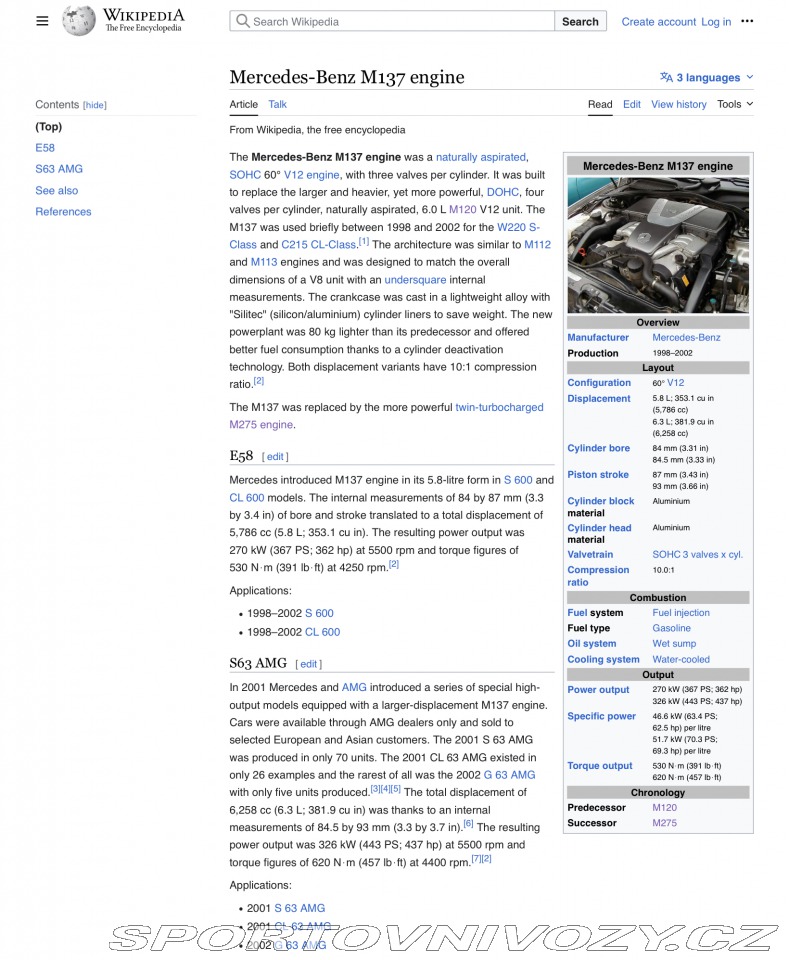Follow the twin-turbocharged link
Image resolution: width=789 pixels, height=960 pixels.
(x=499, y=408)
